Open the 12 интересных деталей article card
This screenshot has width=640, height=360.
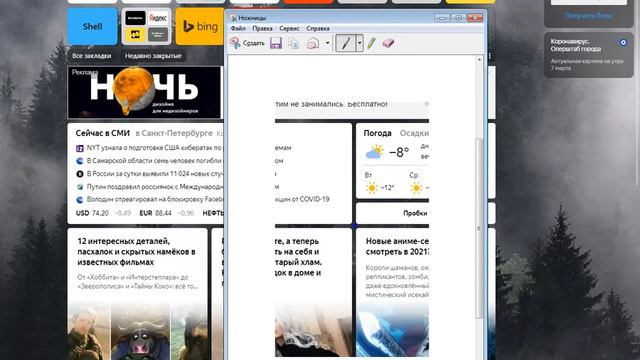tap(138, 294)
